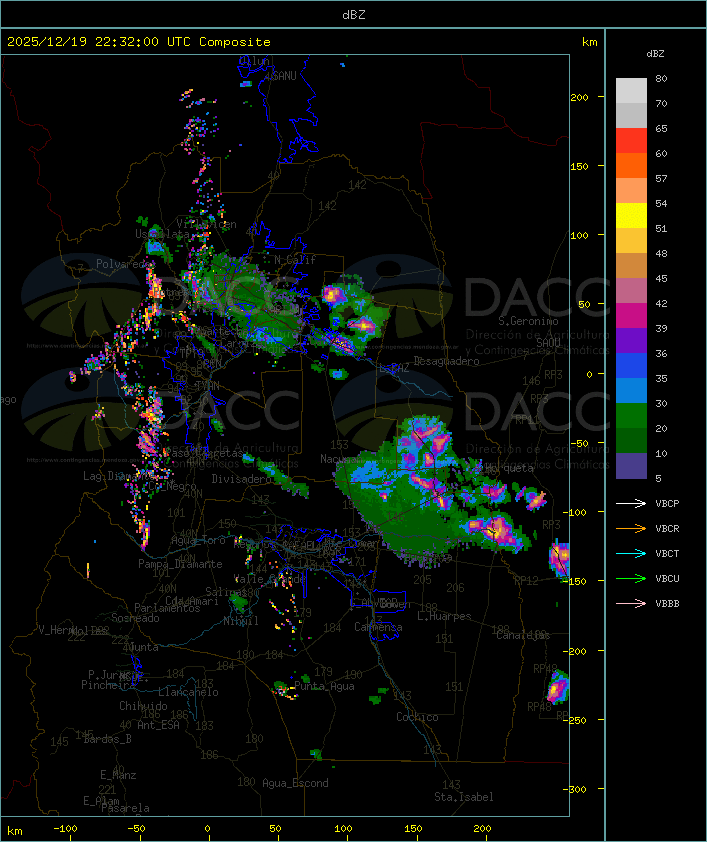Click the Villavicen map label
The height and width of the screenshot is (842, 707).
click(206, 224)
